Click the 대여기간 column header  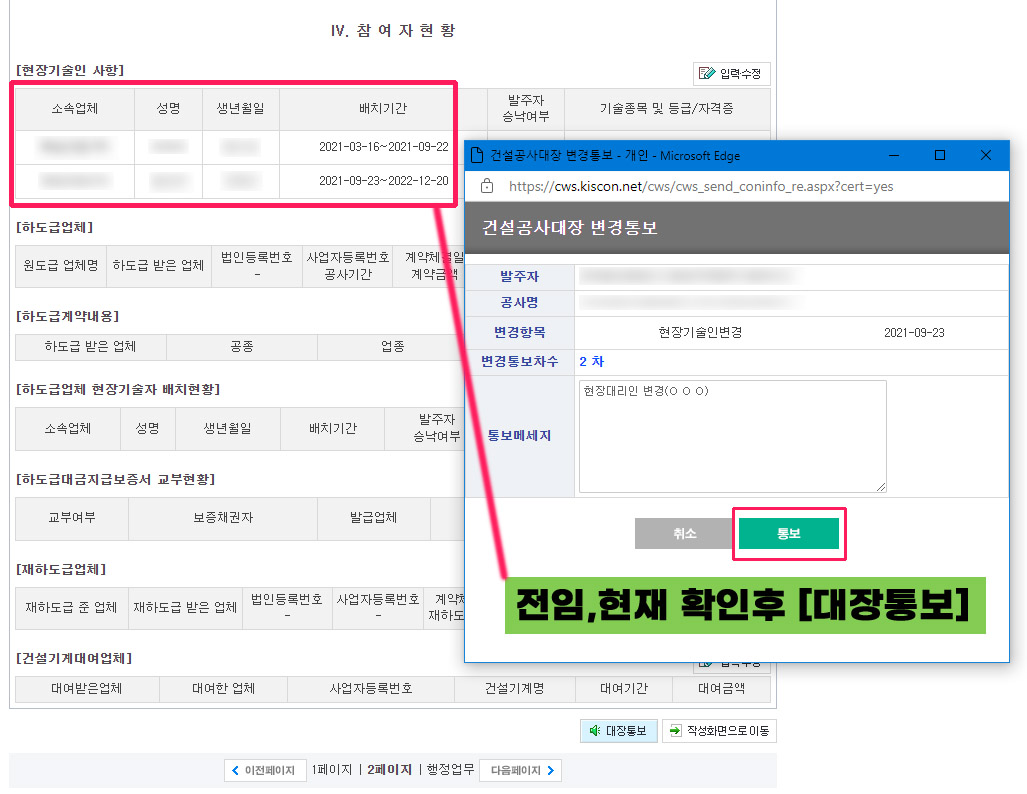(624, 689)
